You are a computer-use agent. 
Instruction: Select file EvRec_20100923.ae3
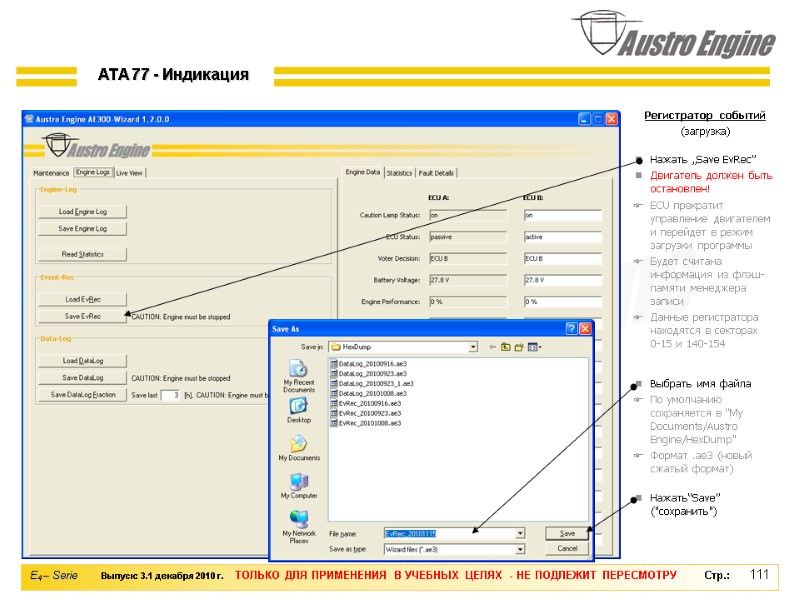[x=366, y=413]
